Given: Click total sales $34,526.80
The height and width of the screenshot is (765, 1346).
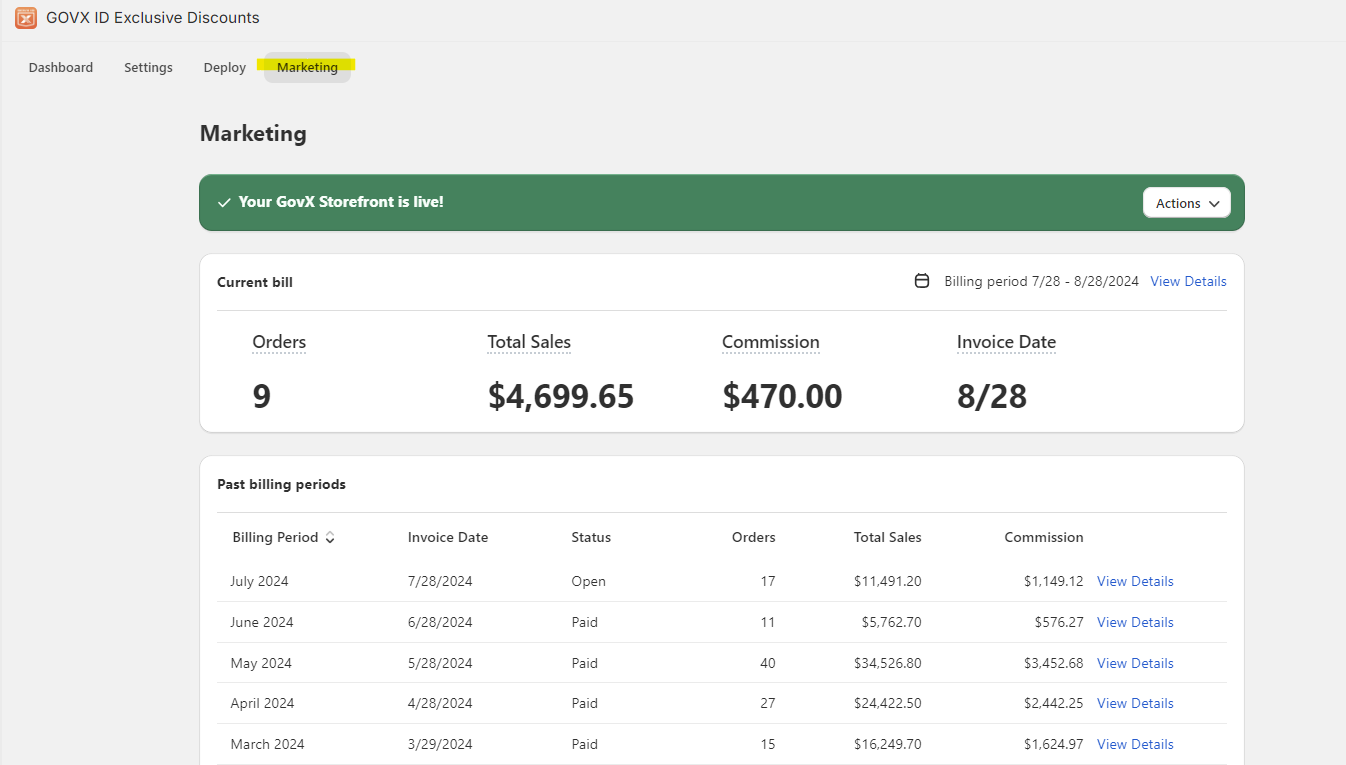Looking at the screenshot, I should [x=888, y=664].
